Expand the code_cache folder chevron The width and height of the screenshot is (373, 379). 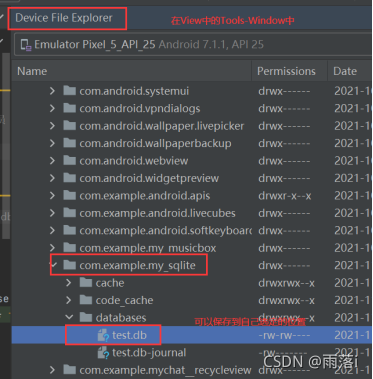(x=68, y=300)
